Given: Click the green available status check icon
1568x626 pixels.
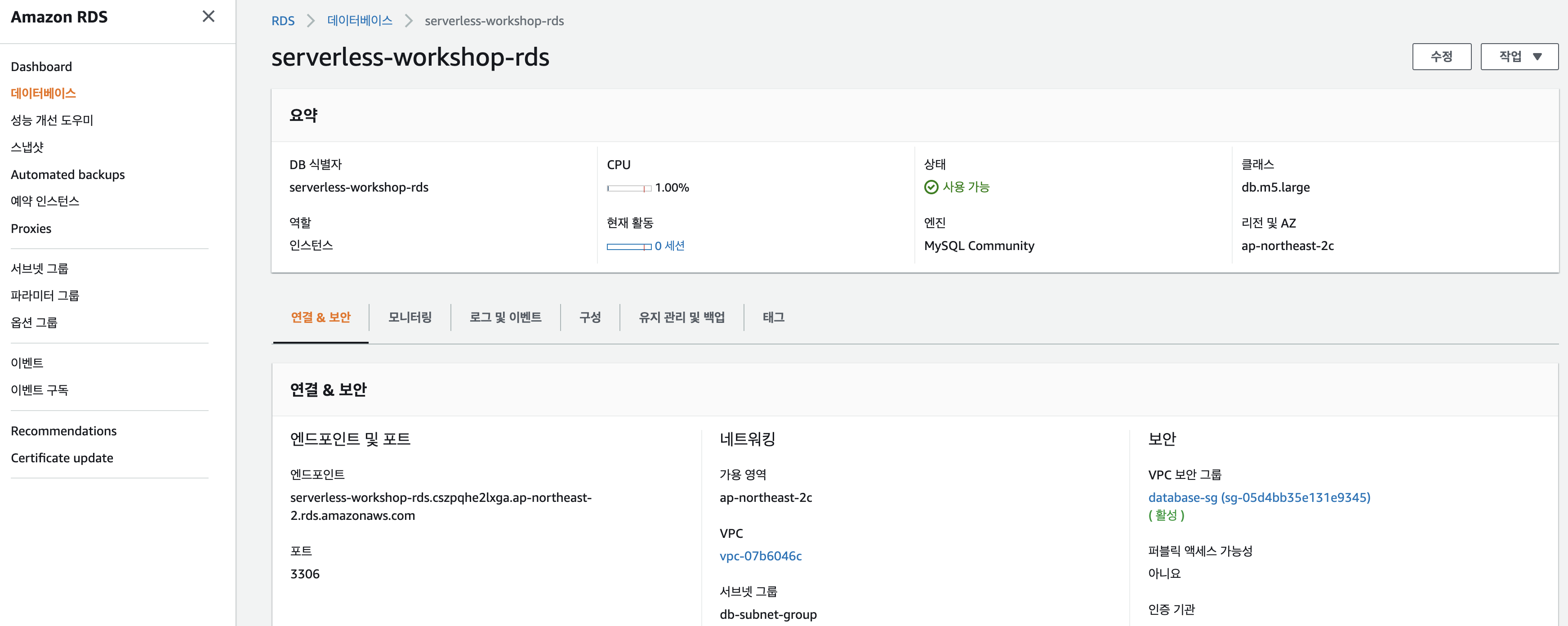Looking at the screenshot, I should click(x=931, y=187).
